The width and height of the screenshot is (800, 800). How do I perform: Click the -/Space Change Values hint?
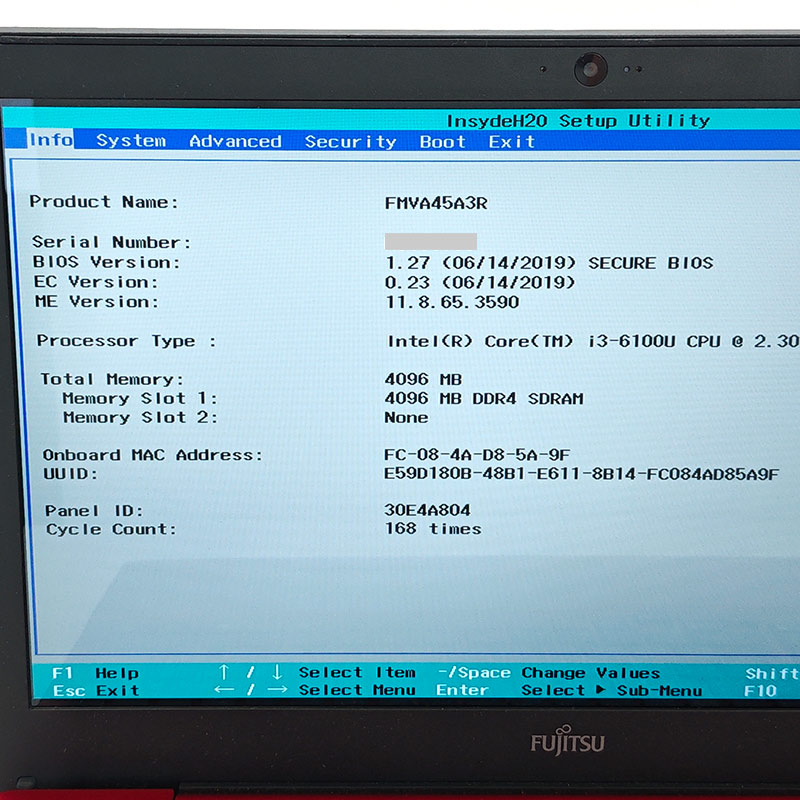click(x=549, y=673)
